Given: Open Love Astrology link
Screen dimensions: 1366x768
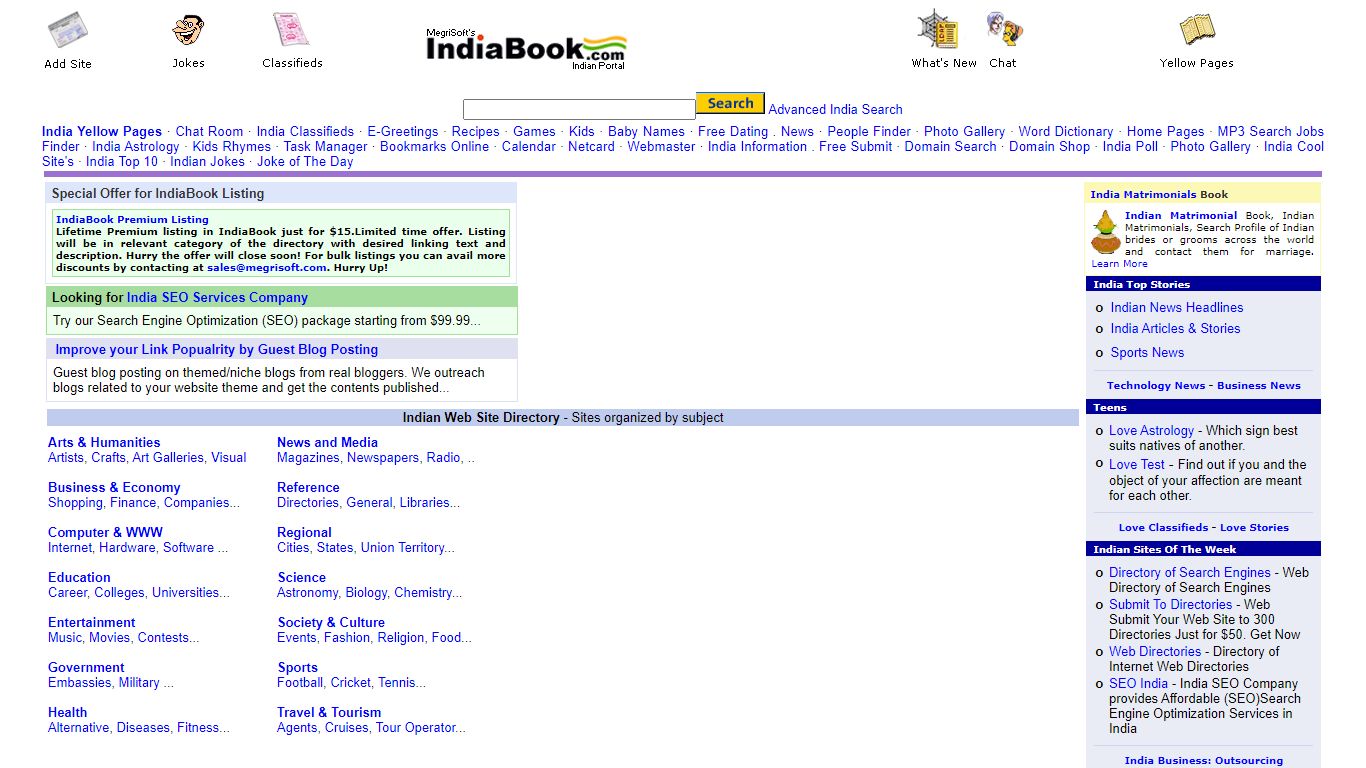Looking at the screenshot, I should pyautogui.click(x=1151, y=430).
